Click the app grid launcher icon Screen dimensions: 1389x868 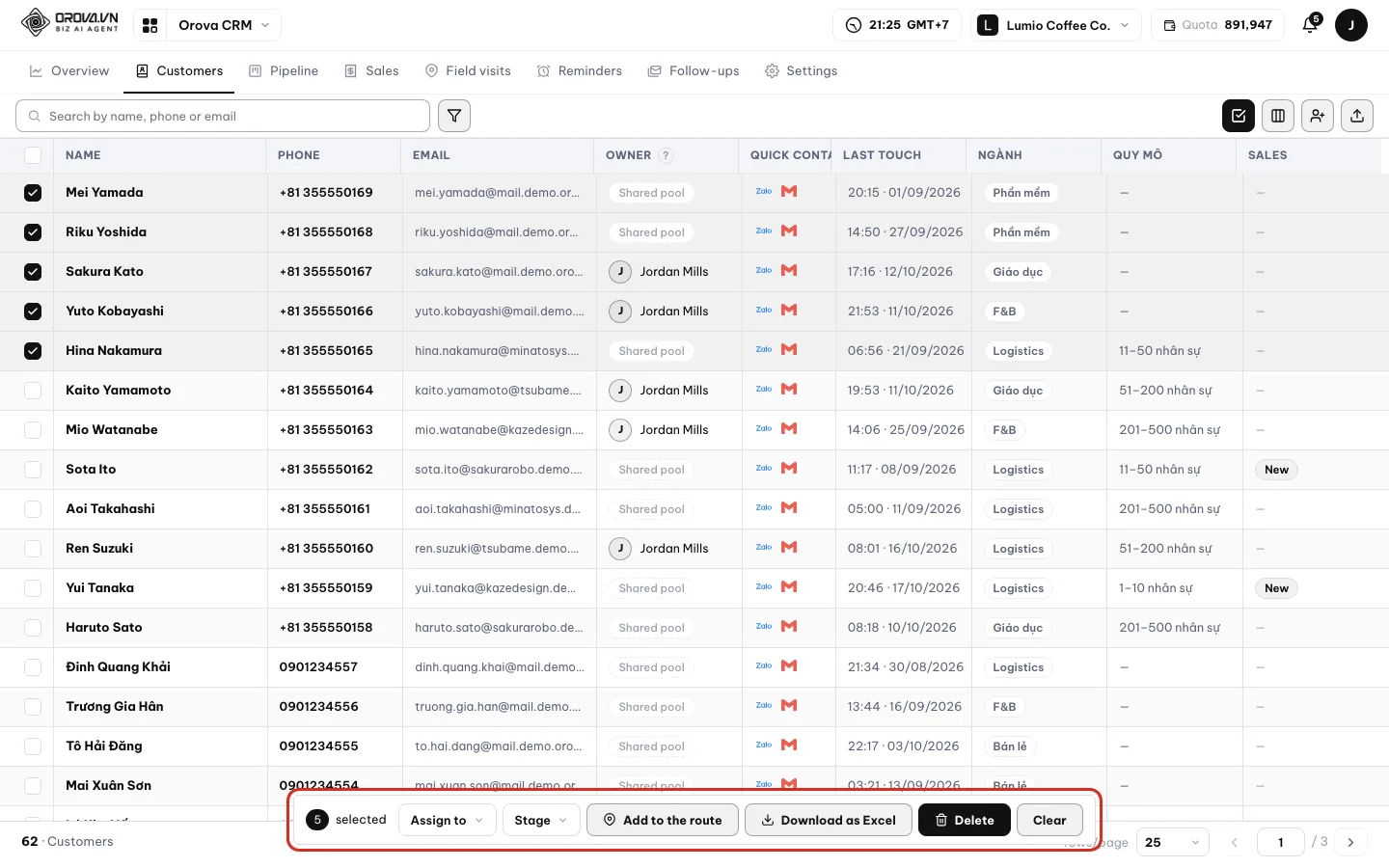(150, 25)
